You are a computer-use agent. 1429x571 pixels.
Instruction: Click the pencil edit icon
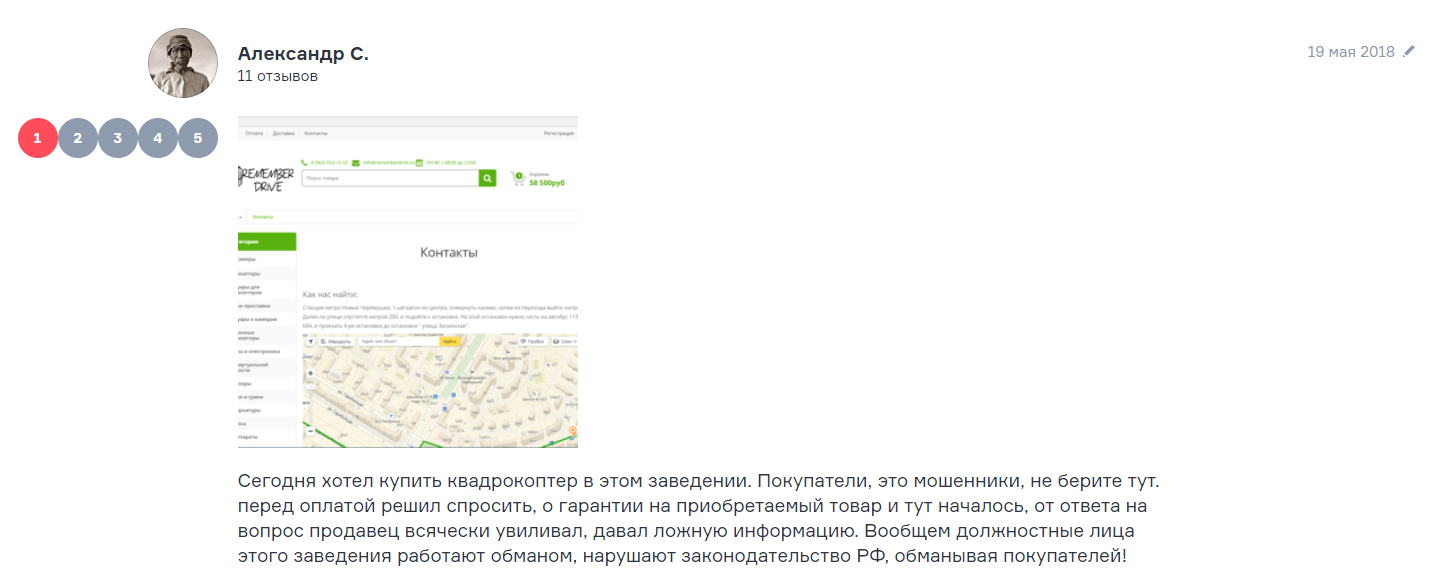pos(1409,51)
